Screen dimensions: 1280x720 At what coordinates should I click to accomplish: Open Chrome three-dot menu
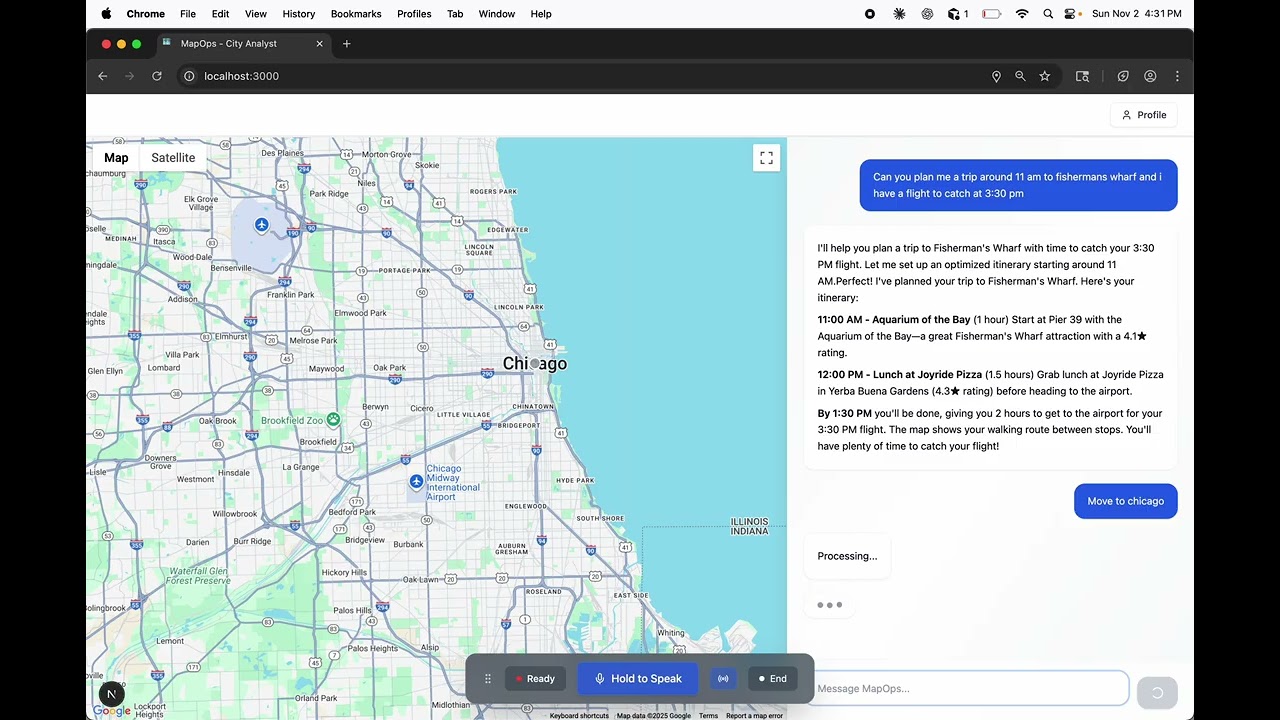click(1177, 76)
